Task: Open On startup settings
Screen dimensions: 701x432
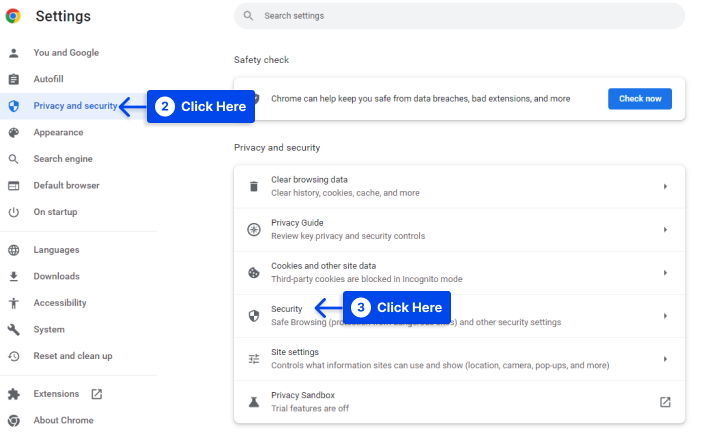Action: click(x=55, y=212)
